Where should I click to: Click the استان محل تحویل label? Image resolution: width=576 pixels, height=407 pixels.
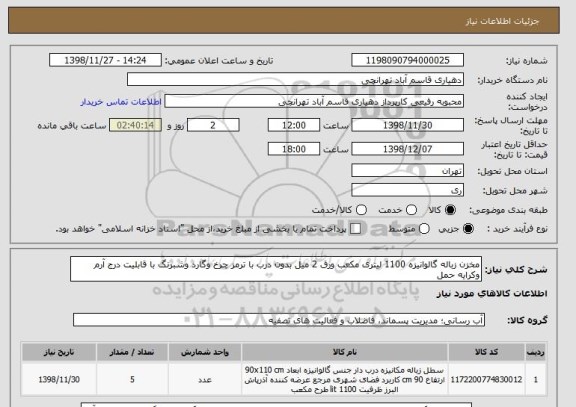click(x=512, y=172)
